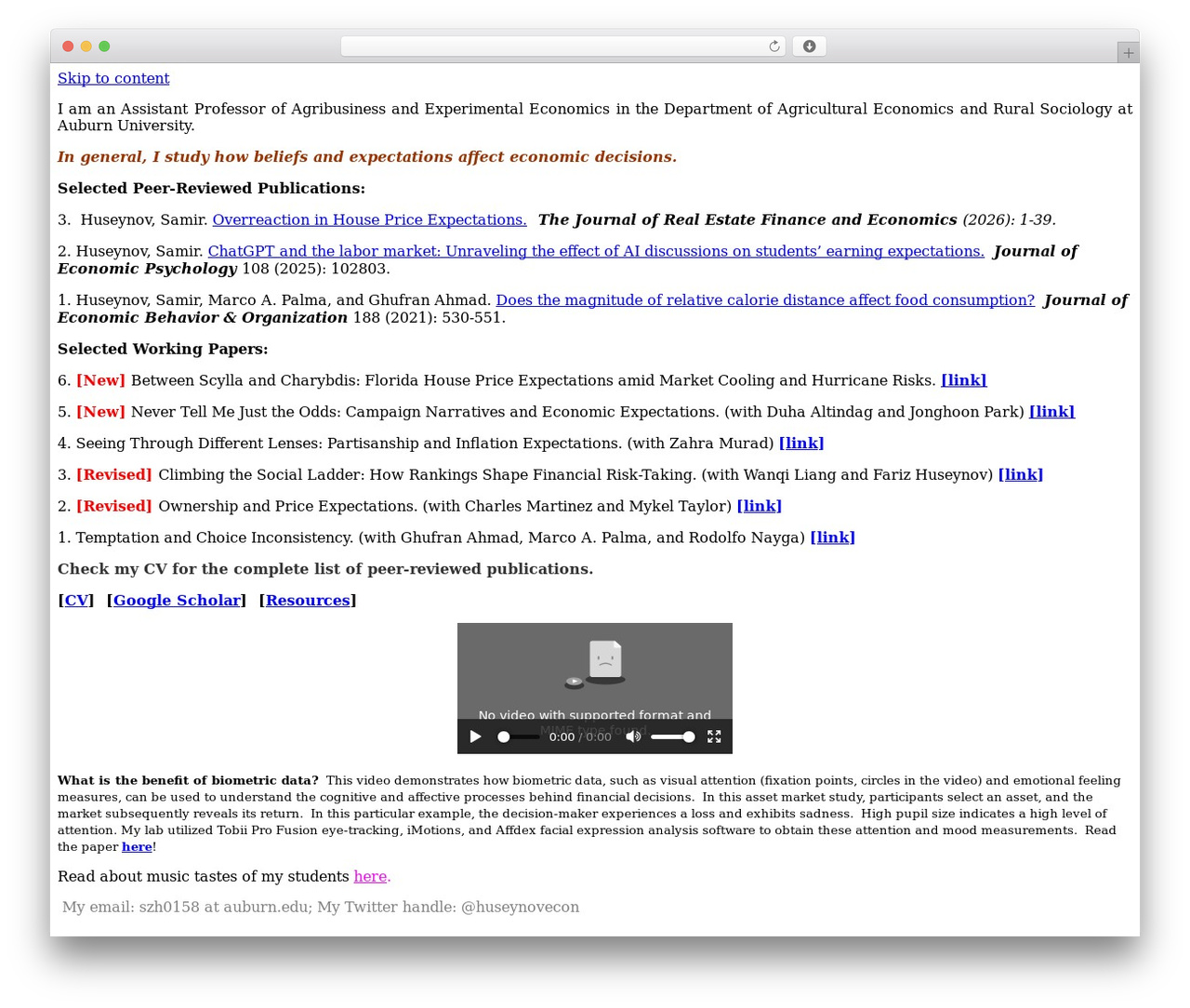The image size is (1190, 1008).
Task: Click 'here' to read the biometric paper
Action: point(137,847)
